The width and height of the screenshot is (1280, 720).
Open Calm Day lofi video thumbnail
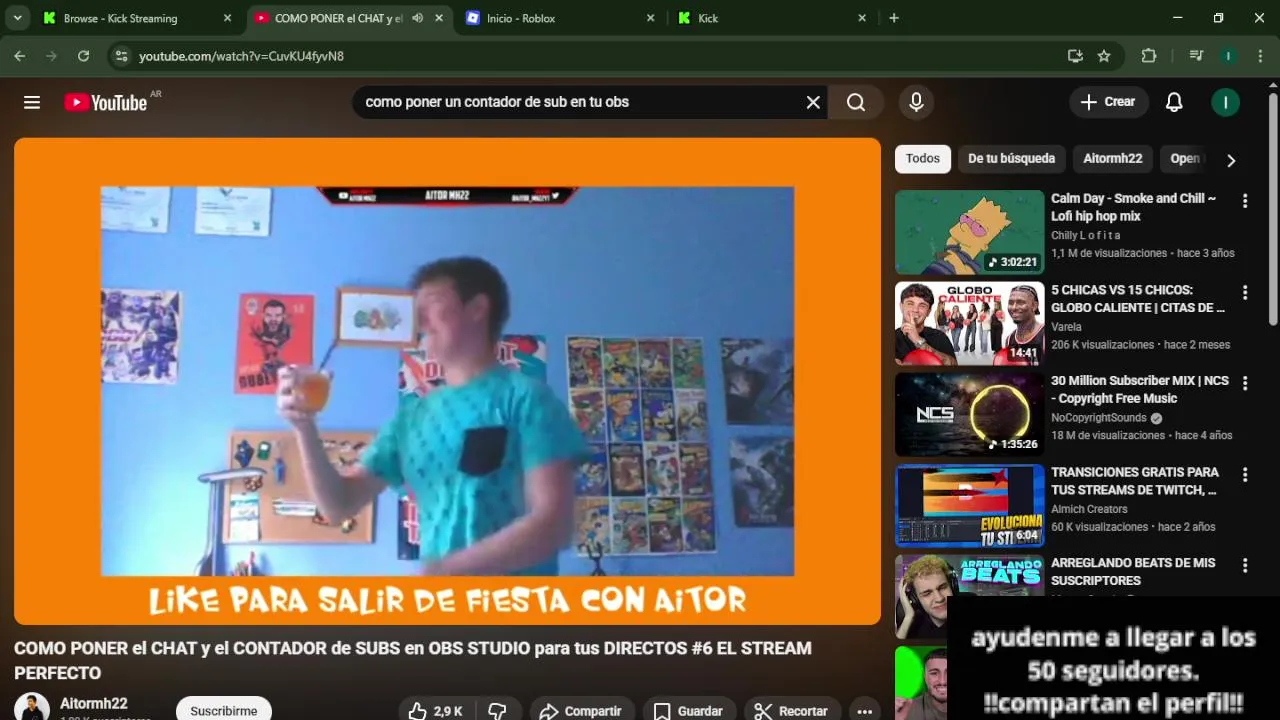pos(969,232)
